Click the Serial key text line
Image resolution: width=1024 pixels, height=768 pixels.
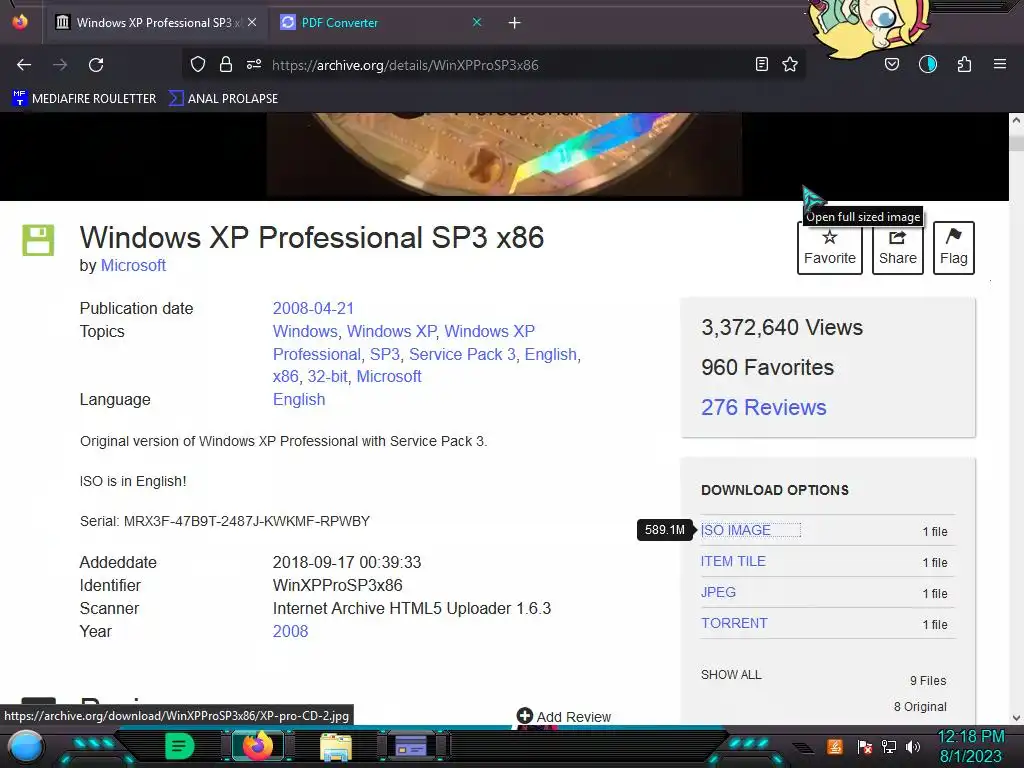click(x=225, y=521)
